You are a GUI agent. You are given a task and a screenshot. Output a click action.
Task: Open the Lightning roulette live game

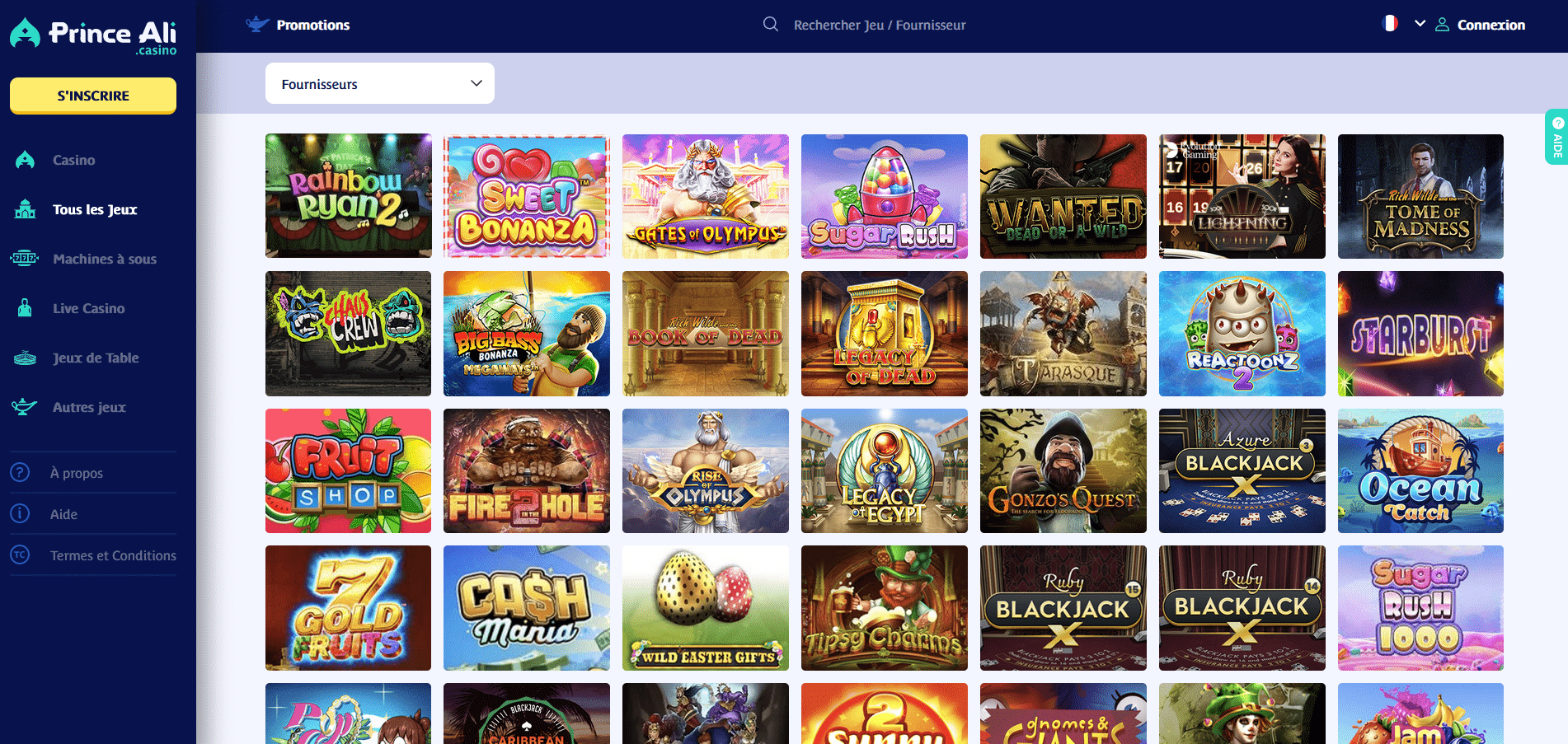click(1242, 196)
